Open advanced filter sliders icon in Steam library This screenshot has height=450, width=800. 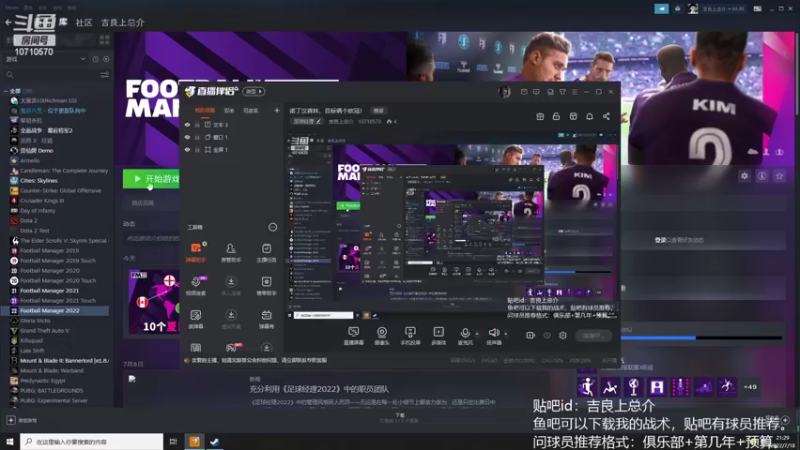(105, 75)
